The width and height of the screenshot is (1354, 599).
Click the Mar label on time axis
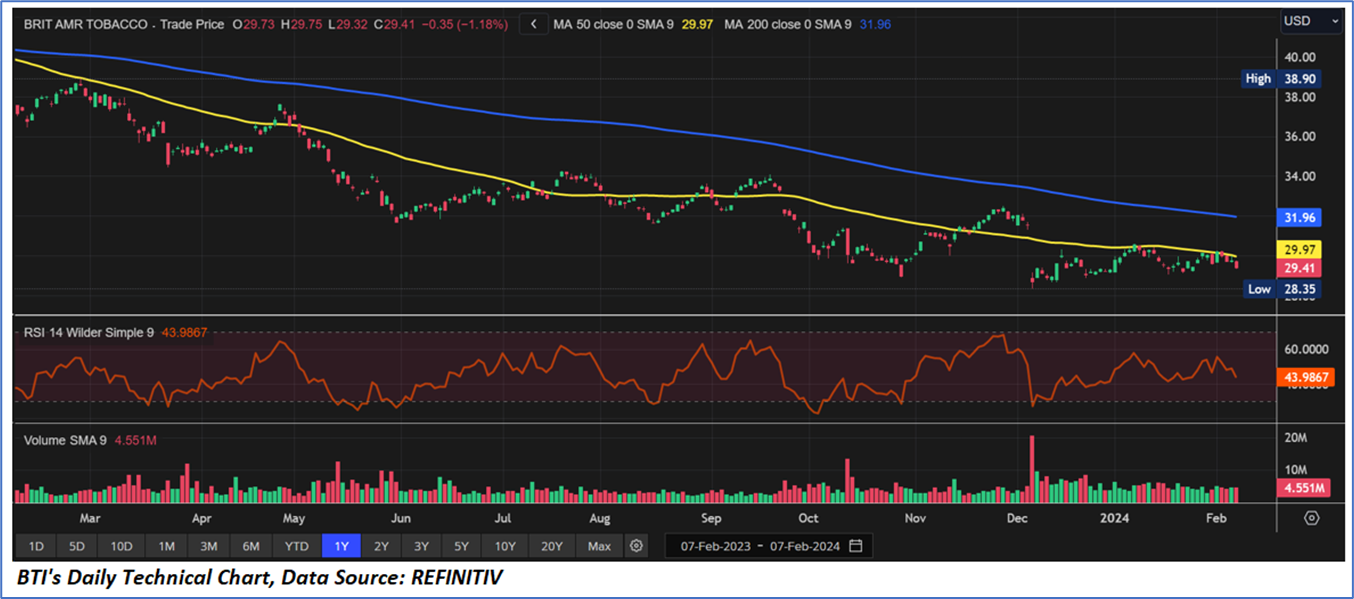click(x=89, y=518)
